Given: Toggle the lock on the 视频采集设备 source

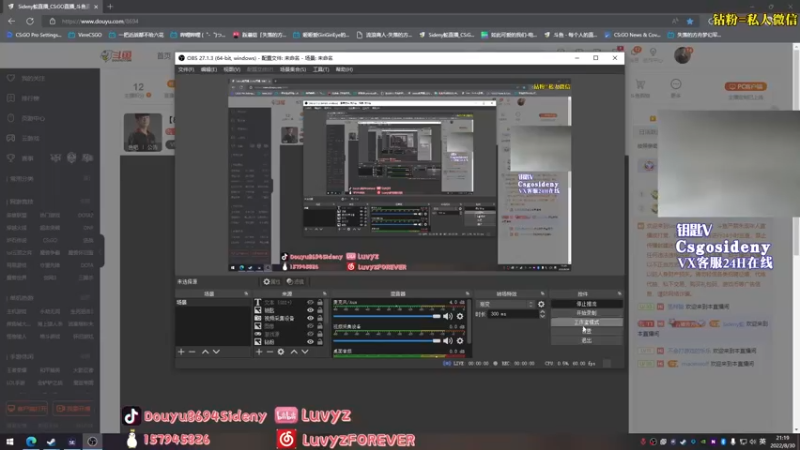Looking at the screenshot, I should [x=320, y=318].
